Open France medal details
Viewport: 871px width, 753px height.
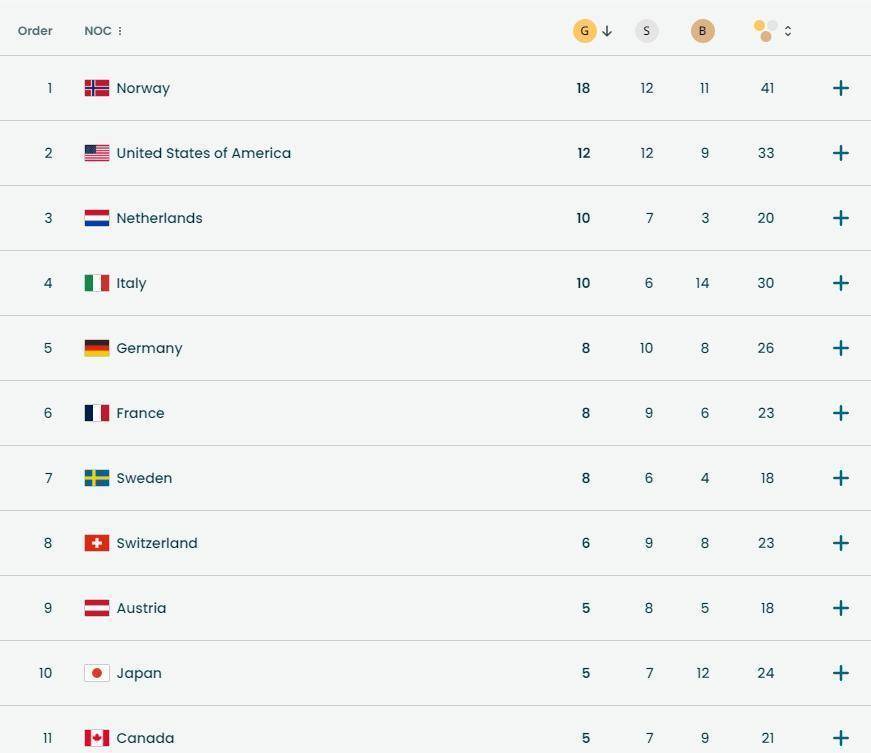[x=841, y=413]
